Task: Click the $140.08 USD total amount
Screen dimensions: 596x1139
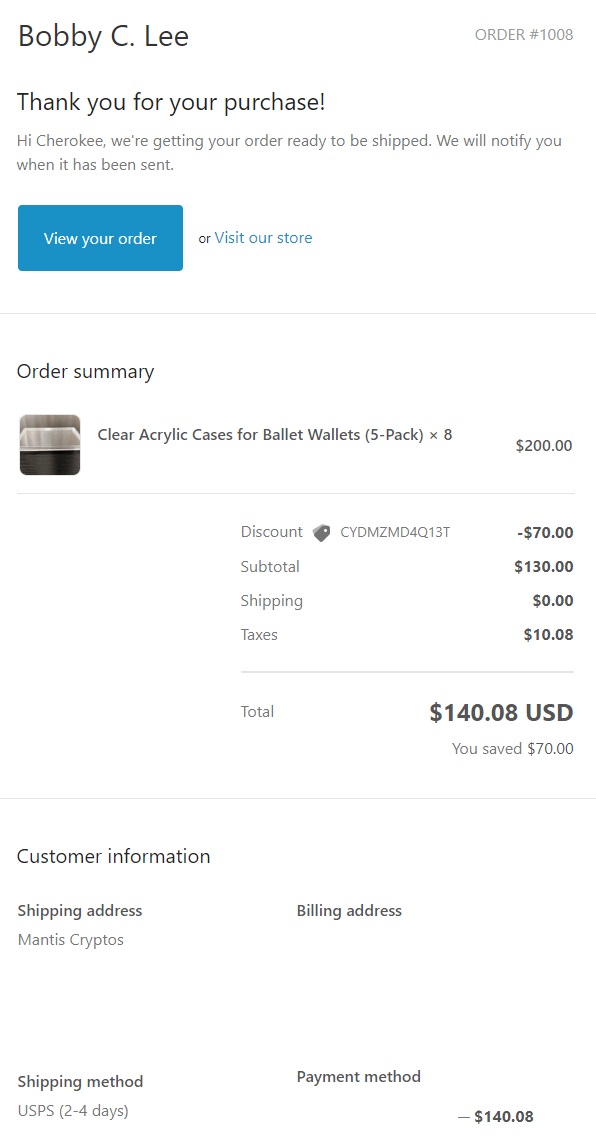Action: pos(502,713)
